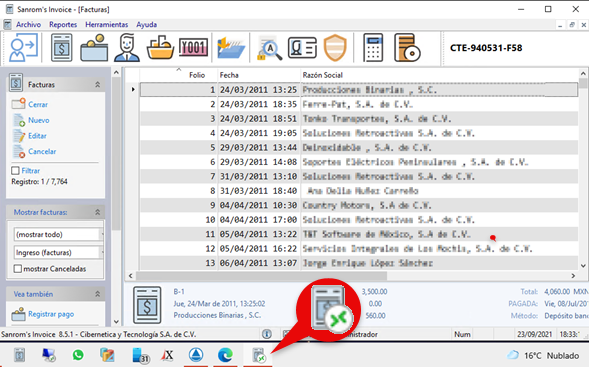Screen dimensions: 589x367
Task: Collapse the Vea también section
Action: pyautogui.click(x=98, y=294)
